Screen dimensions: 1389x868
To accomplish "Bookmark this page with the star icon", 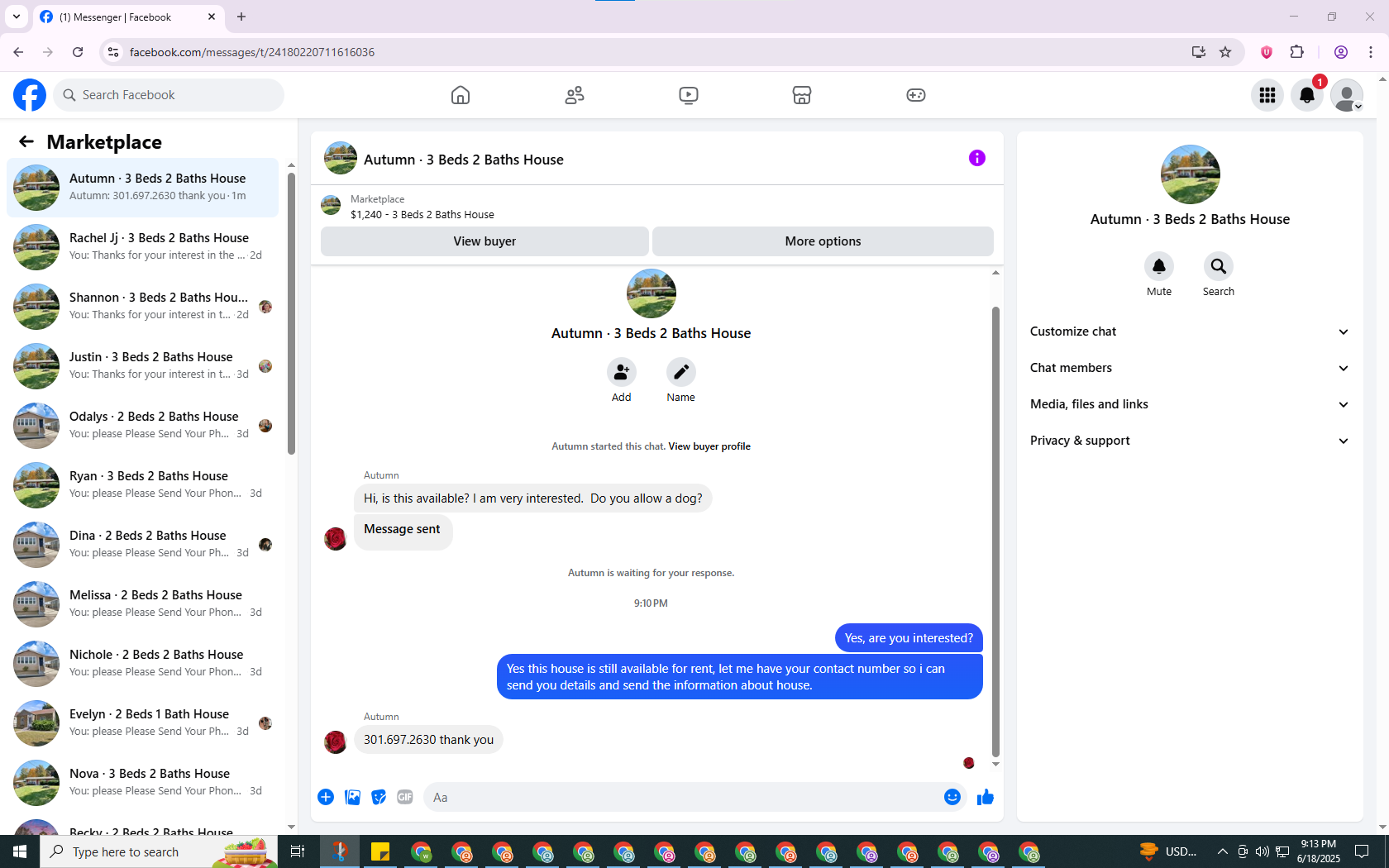I will 1225,52.
